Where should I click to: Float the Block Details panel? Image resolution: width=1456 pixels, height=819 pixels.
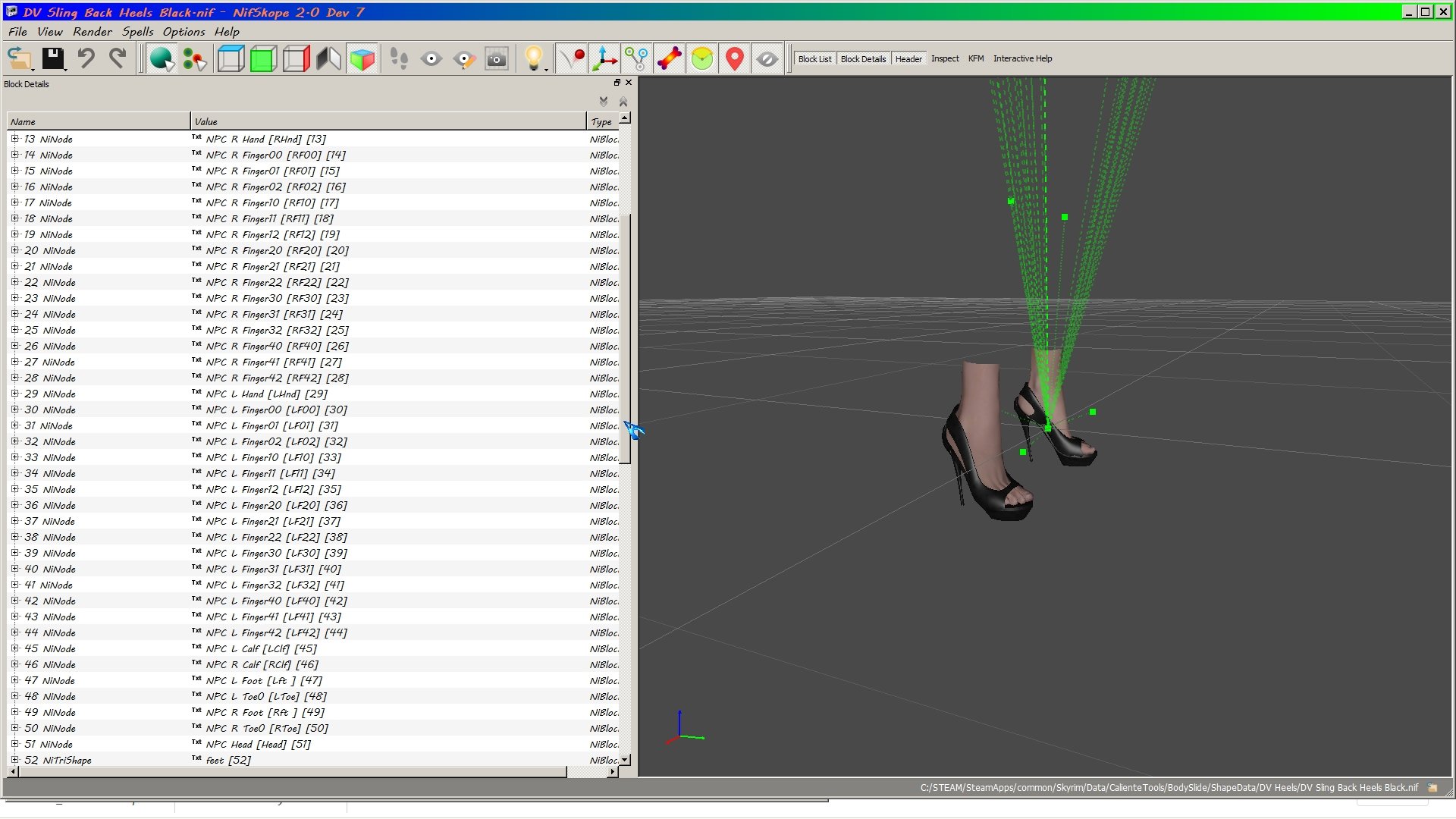pos(617,82)
